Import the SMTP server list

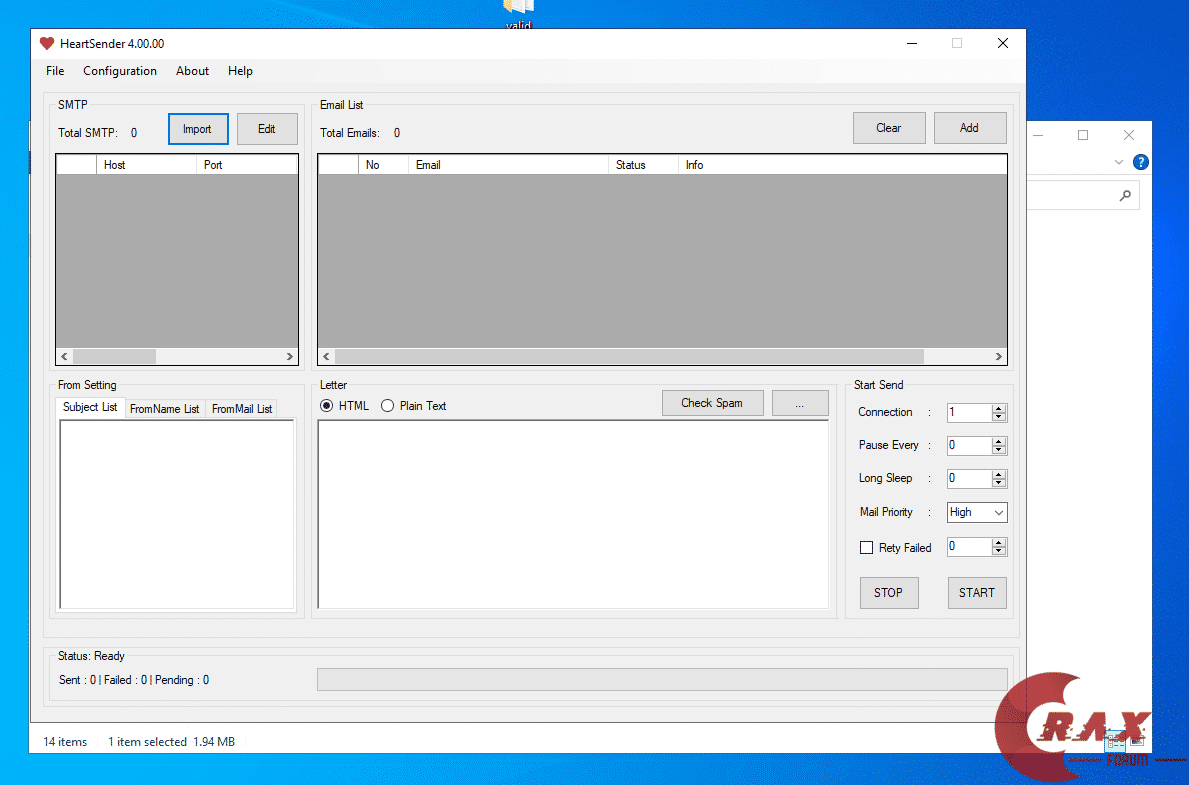pyautogui.click(x=198, y=129)
